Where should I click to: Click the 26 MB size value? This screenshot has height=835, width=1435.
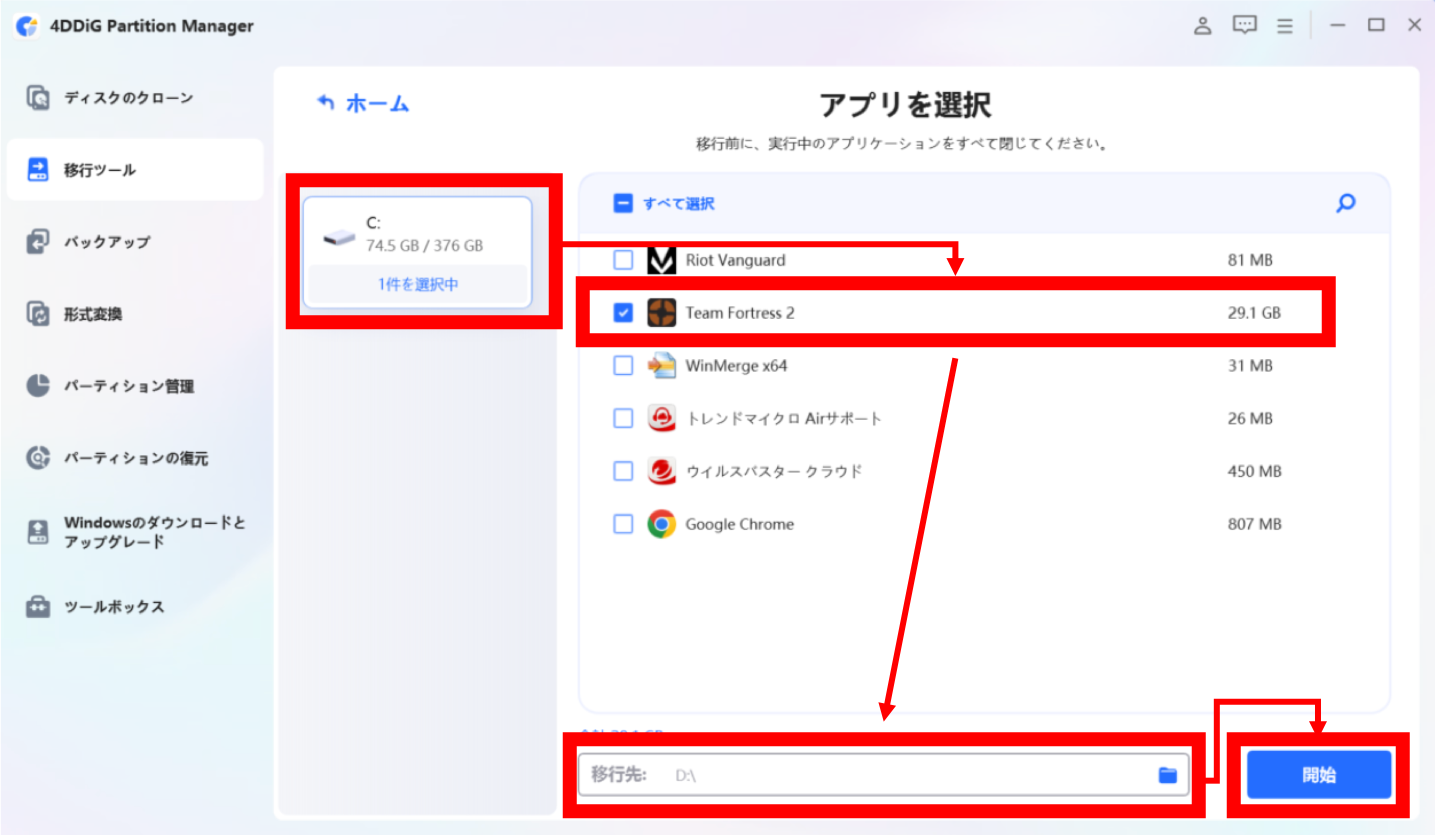coord(1250,418)
